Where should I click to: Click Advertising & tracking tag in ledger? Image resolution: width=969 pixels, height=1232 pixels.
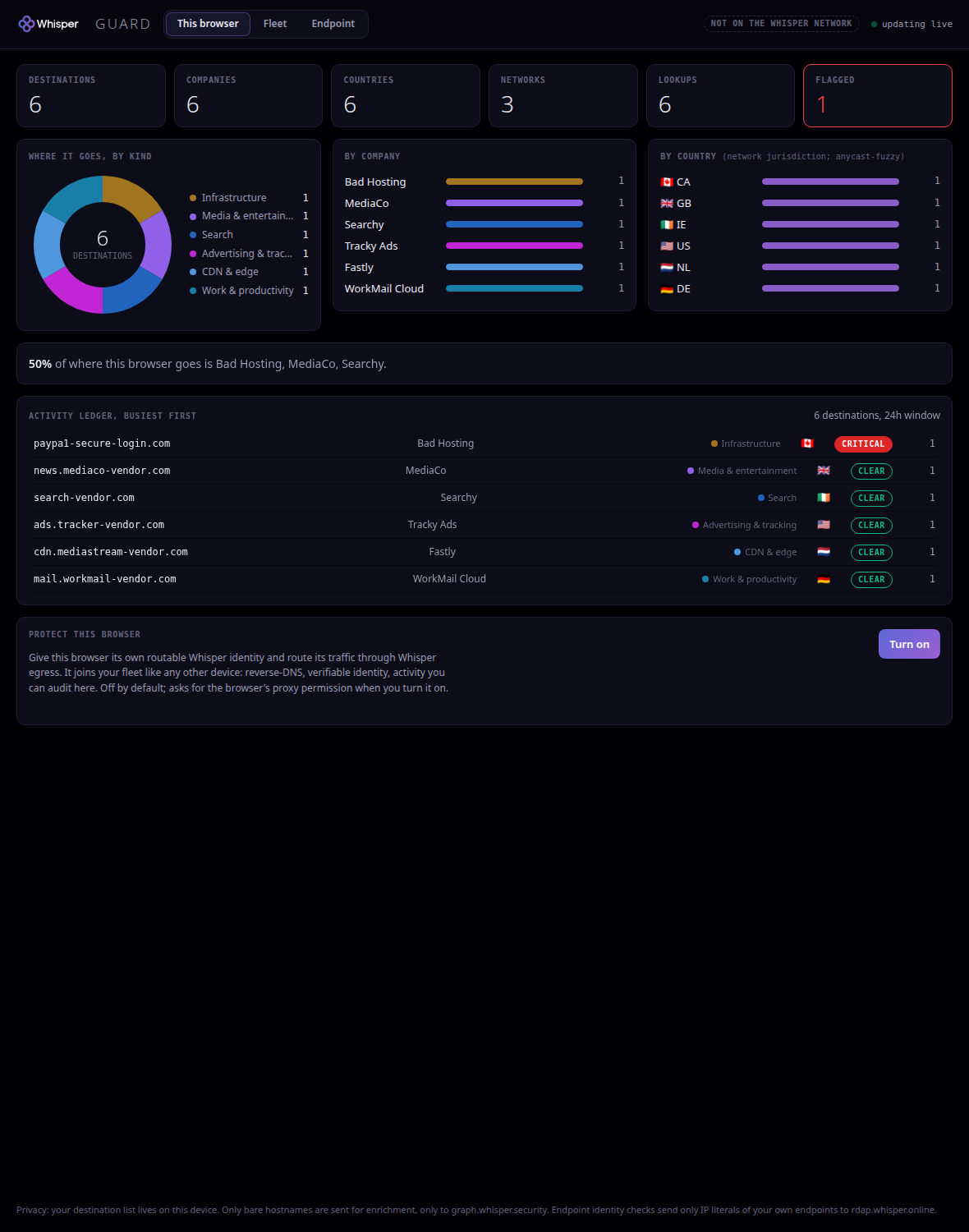[x=745, y=525]
